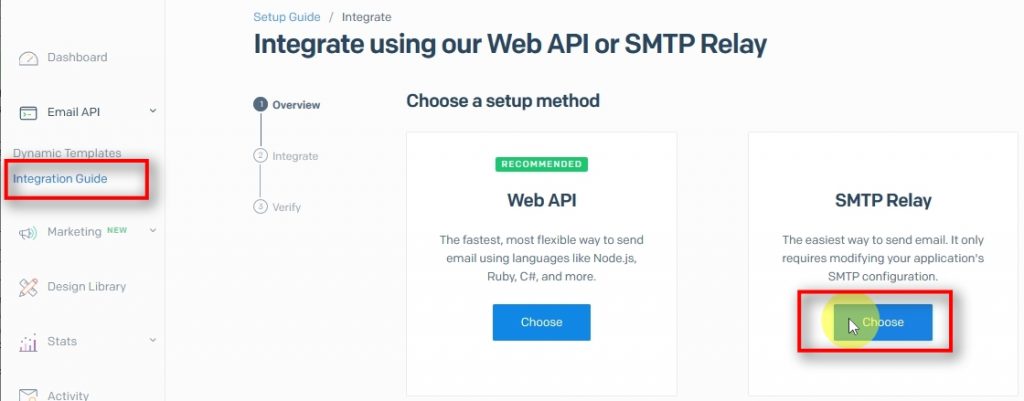Go to step 1 Overview
This screenshot has height=401, width=1024.
(295, 104)
